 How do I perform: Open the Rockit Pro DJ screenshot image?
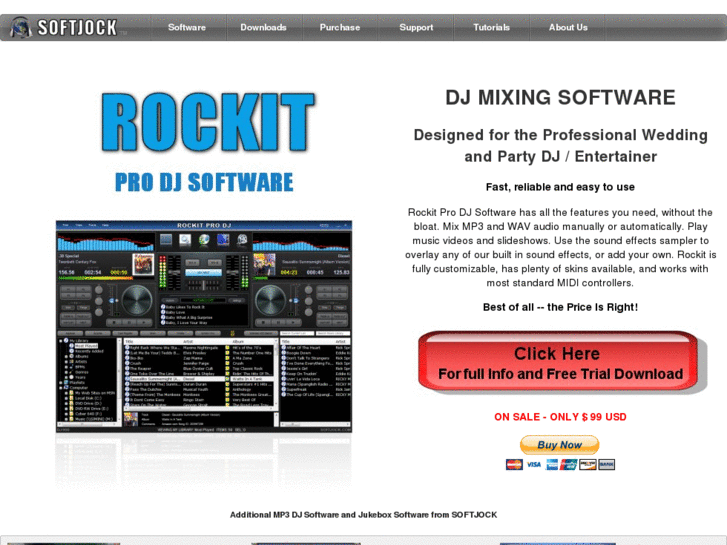tap(204, 327)
